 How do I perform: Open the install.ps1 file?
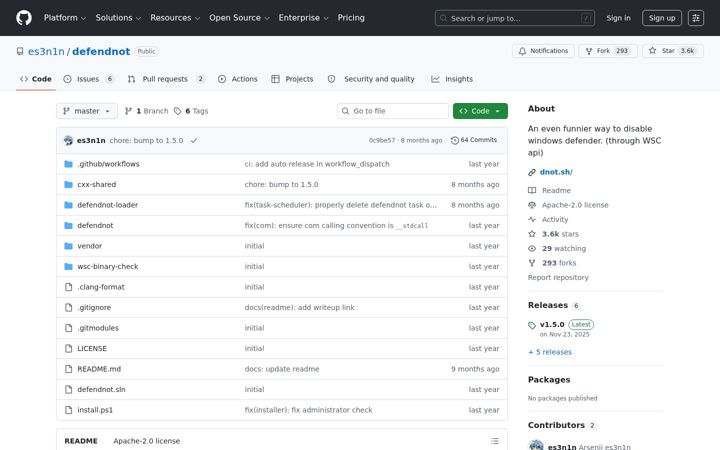point(95,410)
